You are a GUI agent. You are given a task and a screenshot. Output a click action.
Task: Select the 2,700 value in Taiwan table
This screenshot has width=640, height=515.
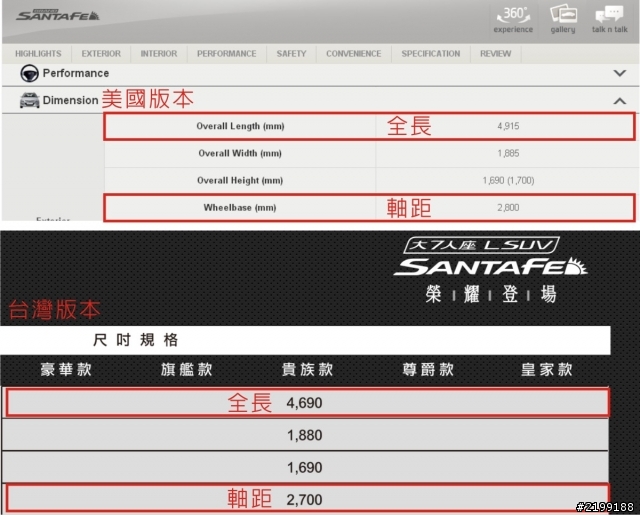(x=304, y=500)
